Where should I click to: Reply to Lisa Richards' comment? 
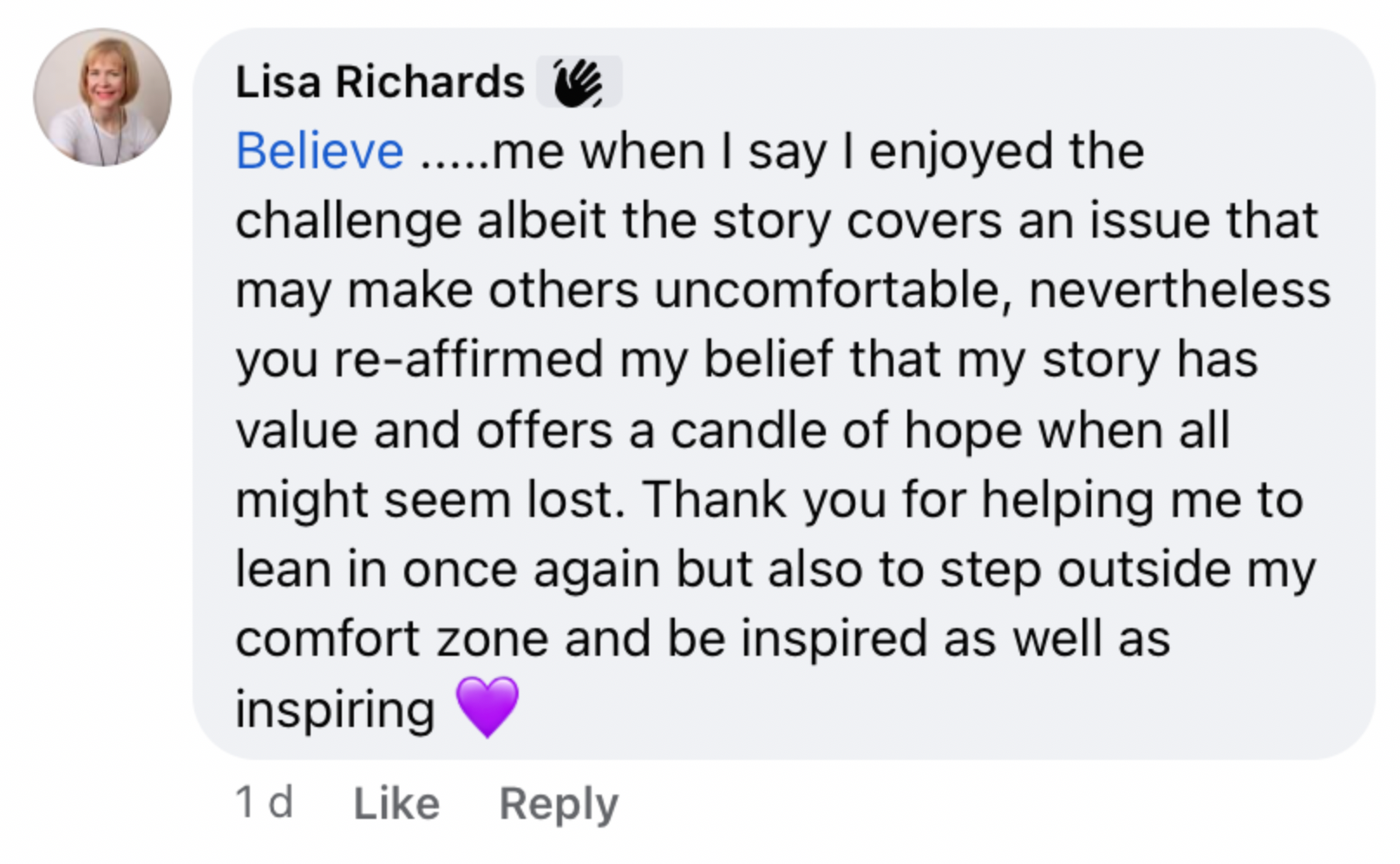[559, 803]
